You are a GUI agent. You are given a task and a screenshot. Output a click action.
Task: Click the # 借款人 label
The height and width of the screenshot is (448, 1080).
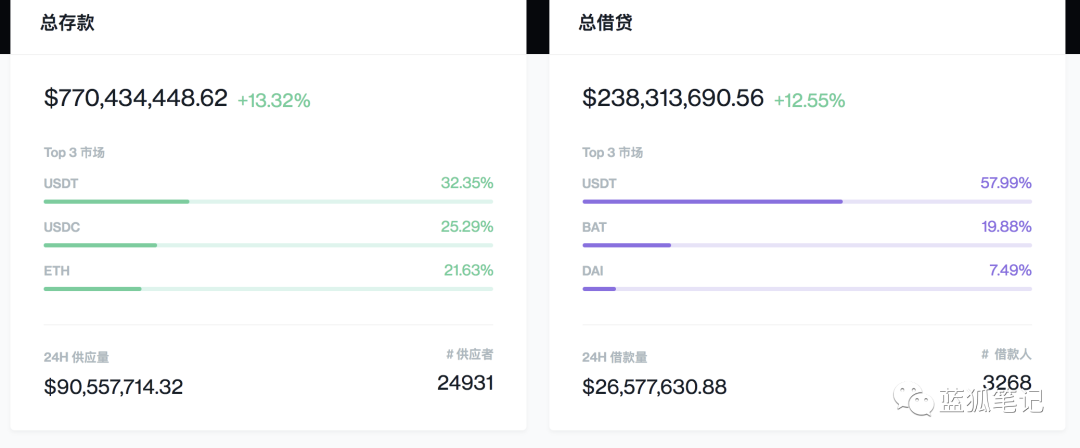(x=1006, y=354)
